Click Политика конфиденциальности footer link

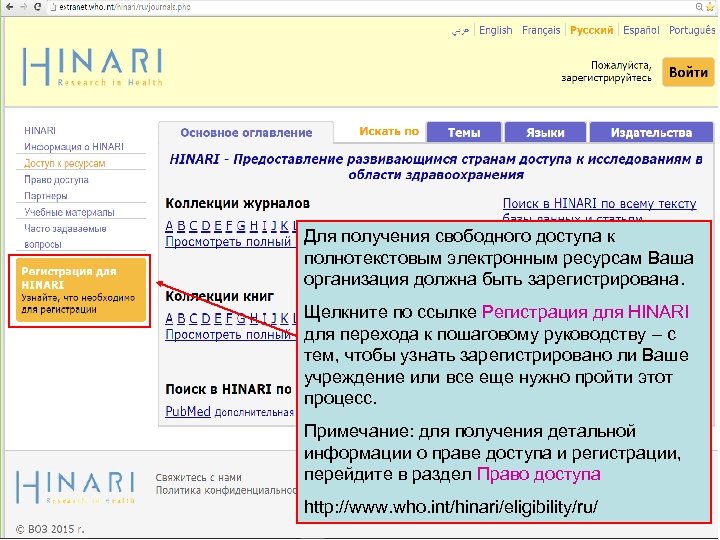click(x=226, y=491)
